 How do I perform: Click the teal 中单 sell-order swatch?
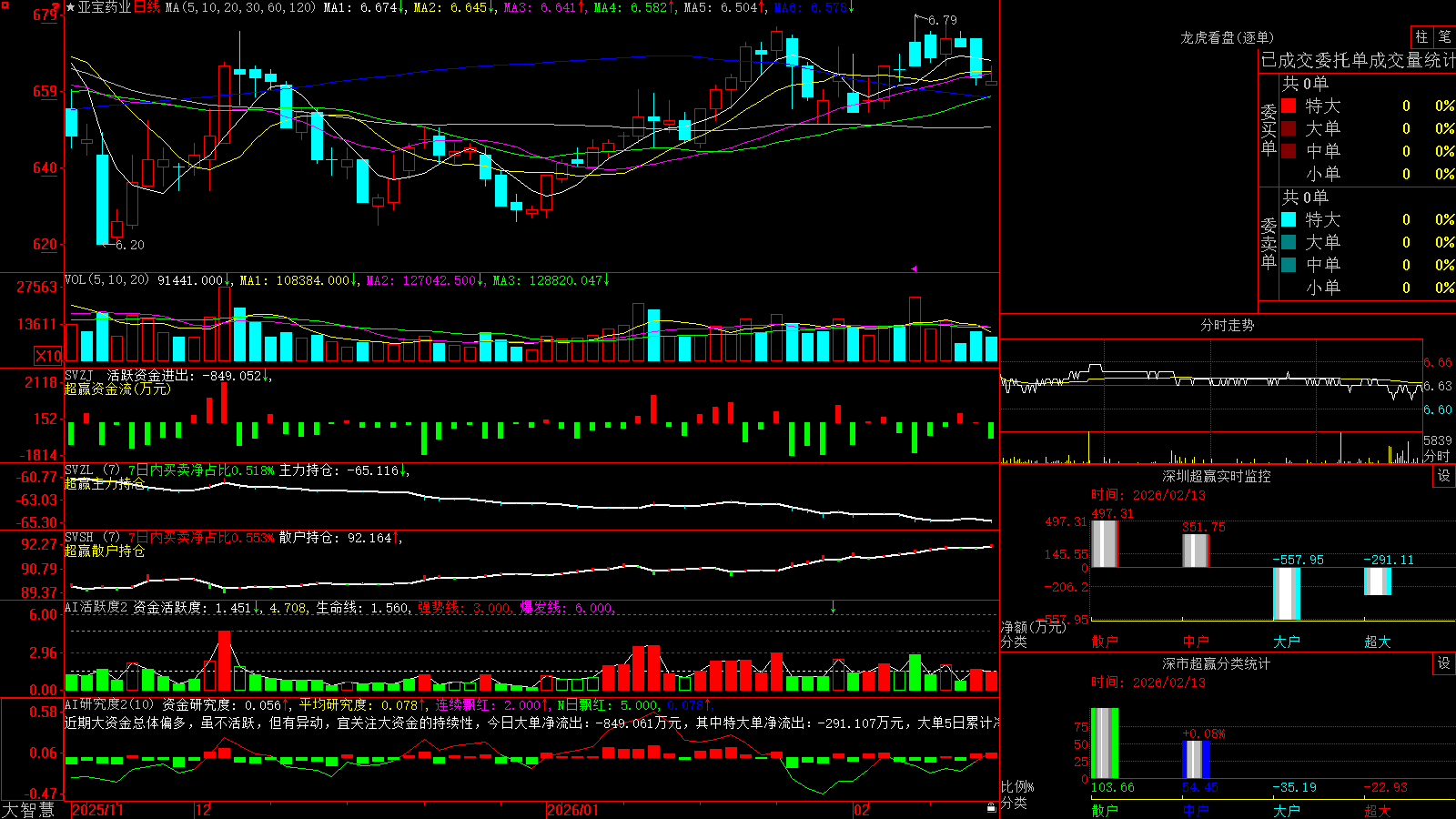pyautogui.click(x=1289, y=265)
